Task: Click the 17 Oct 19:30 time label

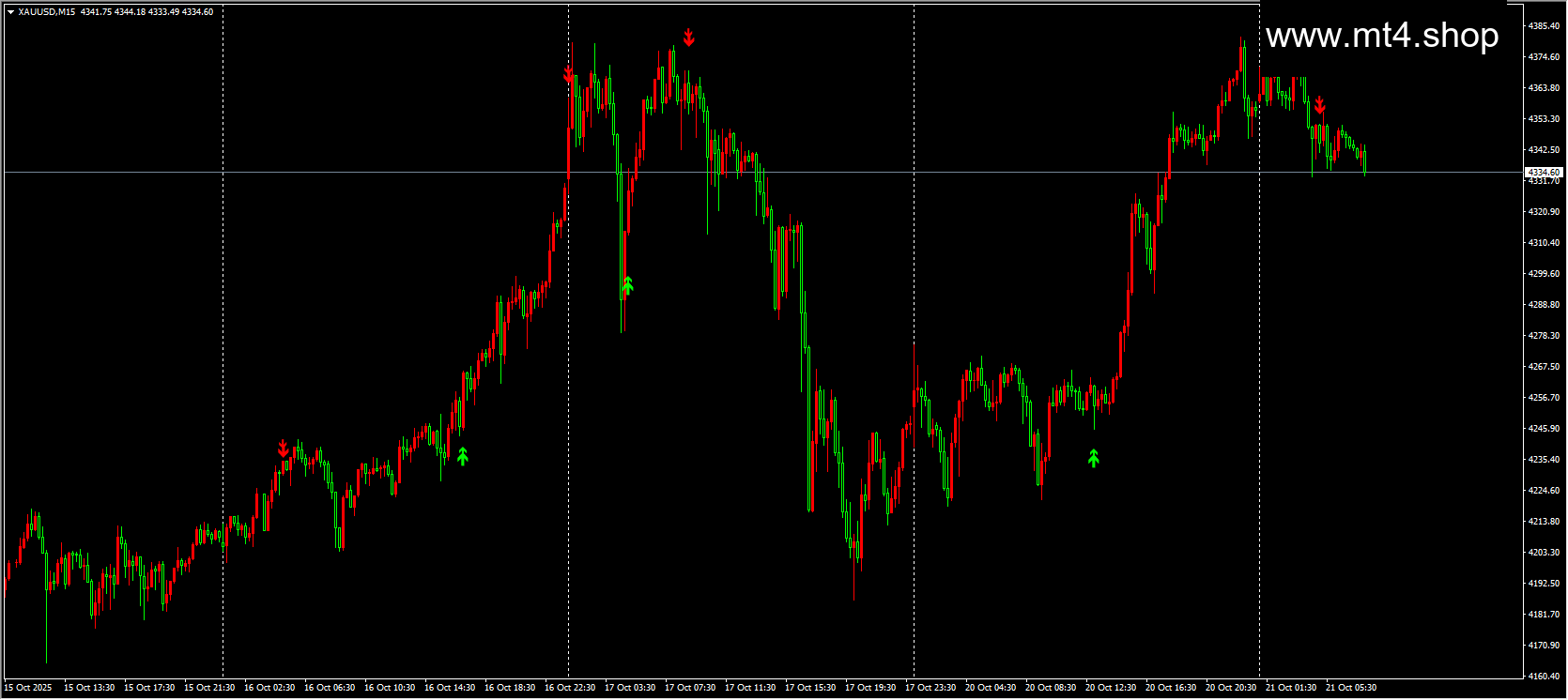Action: click(x=870, y=688)
